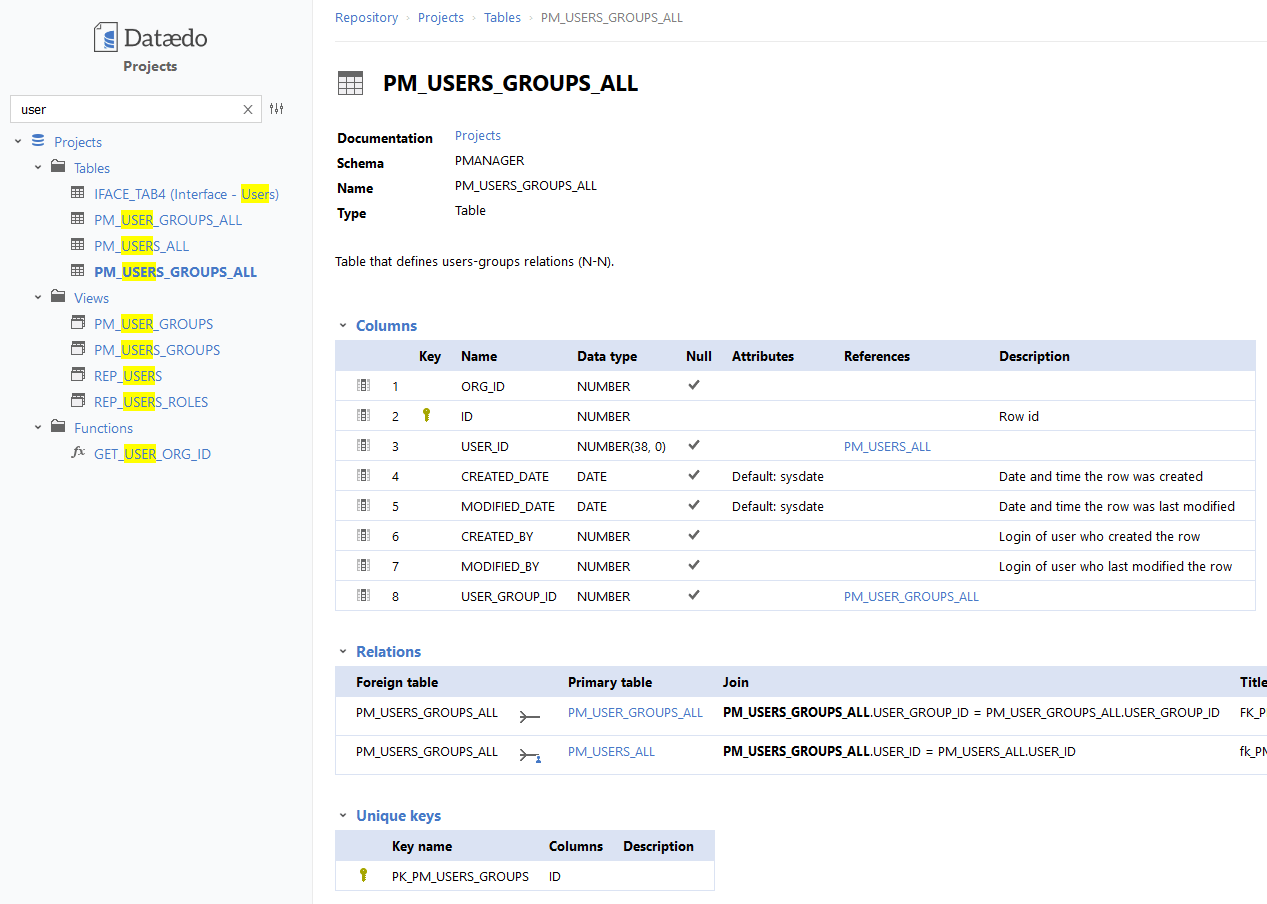Navigate to Repository via the breadcrumb
This screenshot has height=904, width=1267.
(x=366, y=17)
